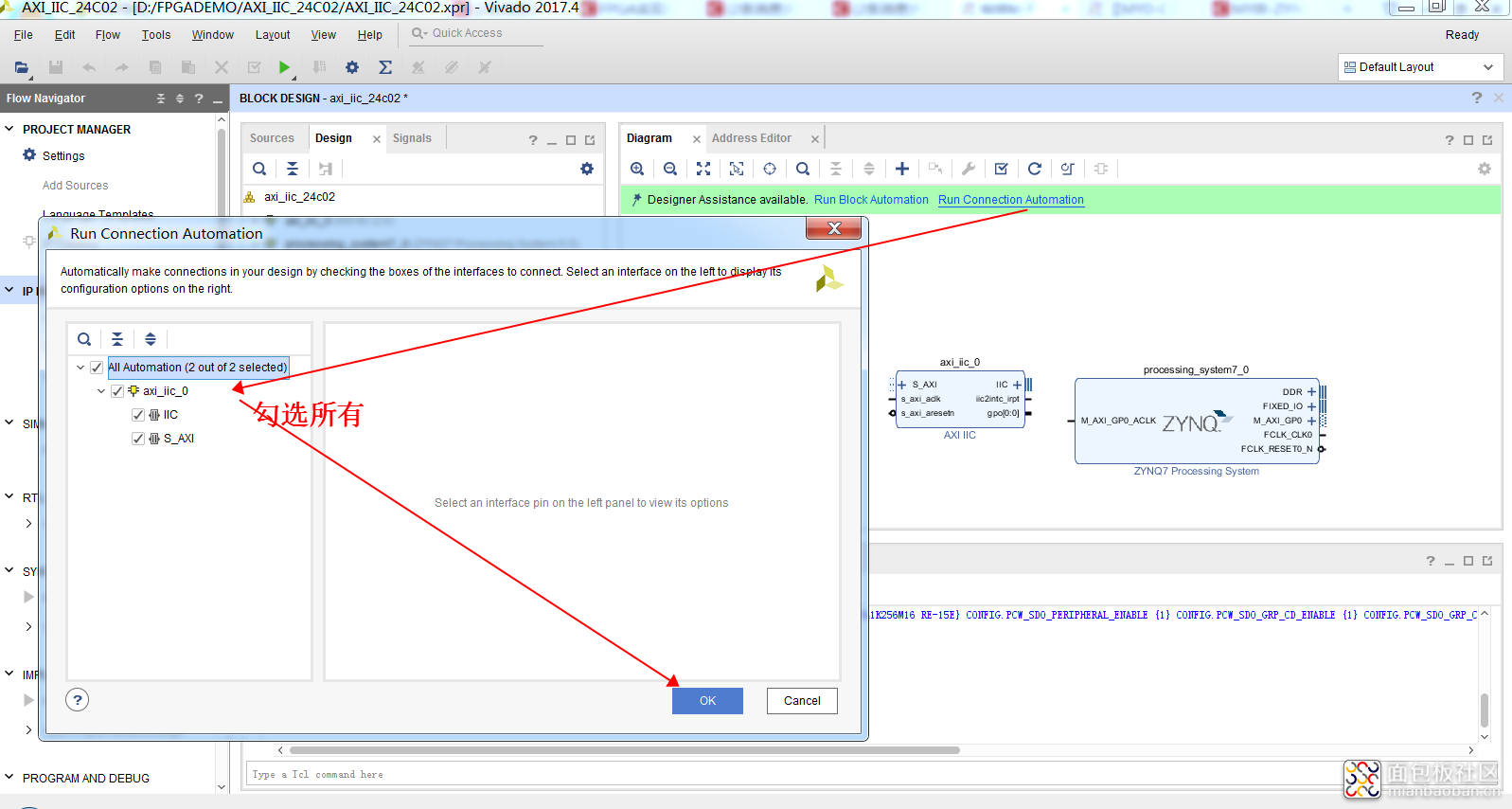The height and width of the screenshot is (809, 1512).
Task: Toggle All Automation checkbox
Action: (97, 368)
